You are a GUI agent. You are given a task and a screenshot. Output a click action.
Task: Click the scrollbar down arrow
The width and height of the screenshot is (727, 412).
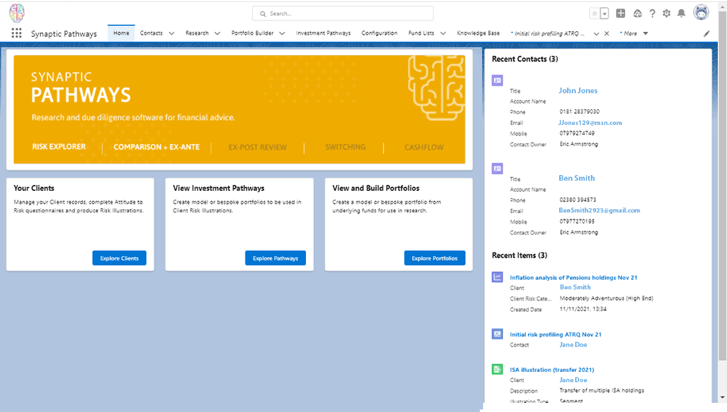tap(722, 398)
